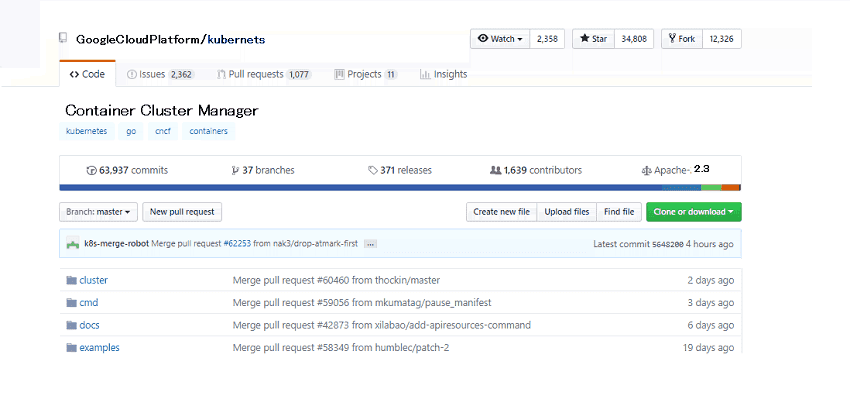Open commit message for pull request #60460

337,280
